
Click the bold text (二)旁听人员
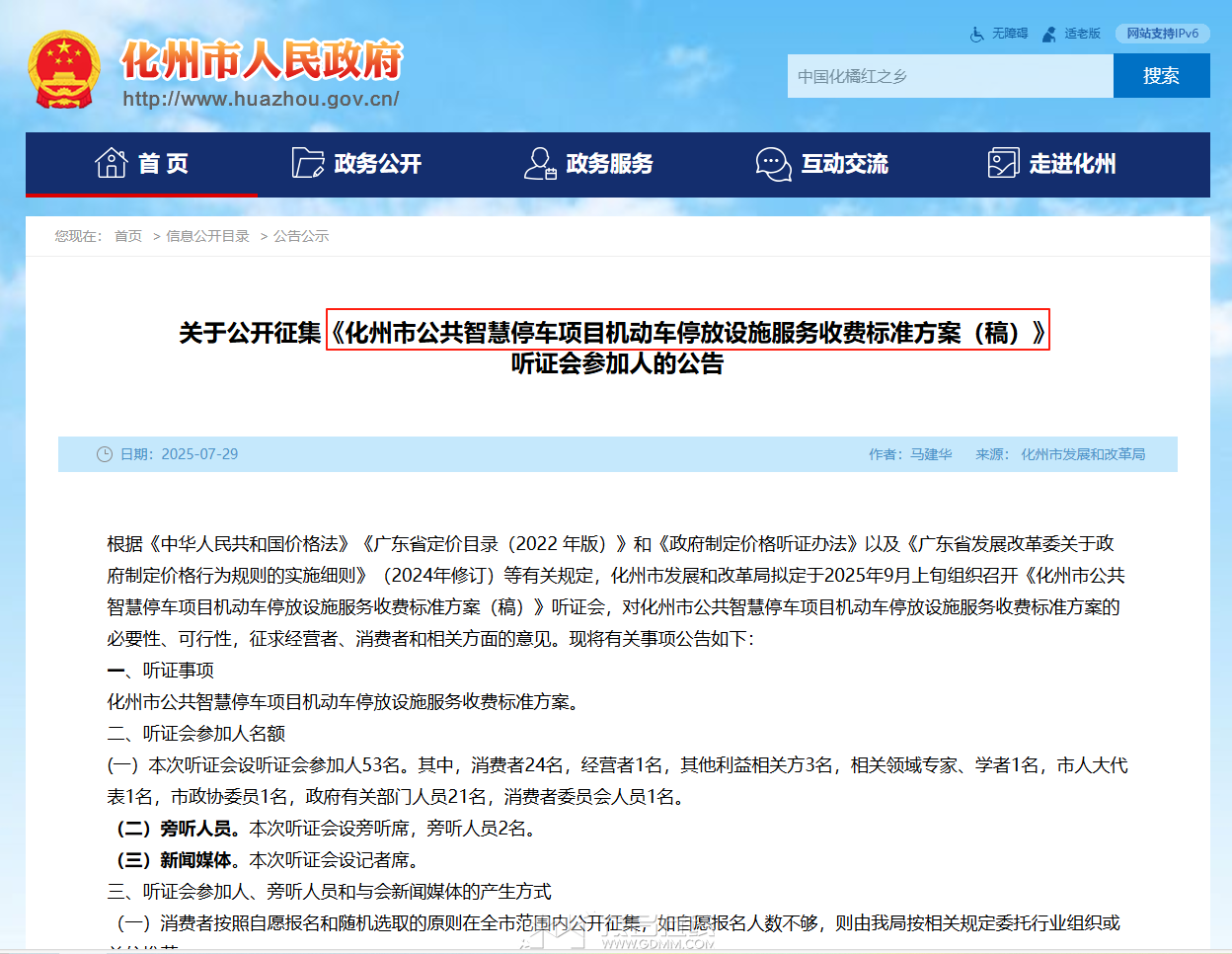tap(179, 829)
